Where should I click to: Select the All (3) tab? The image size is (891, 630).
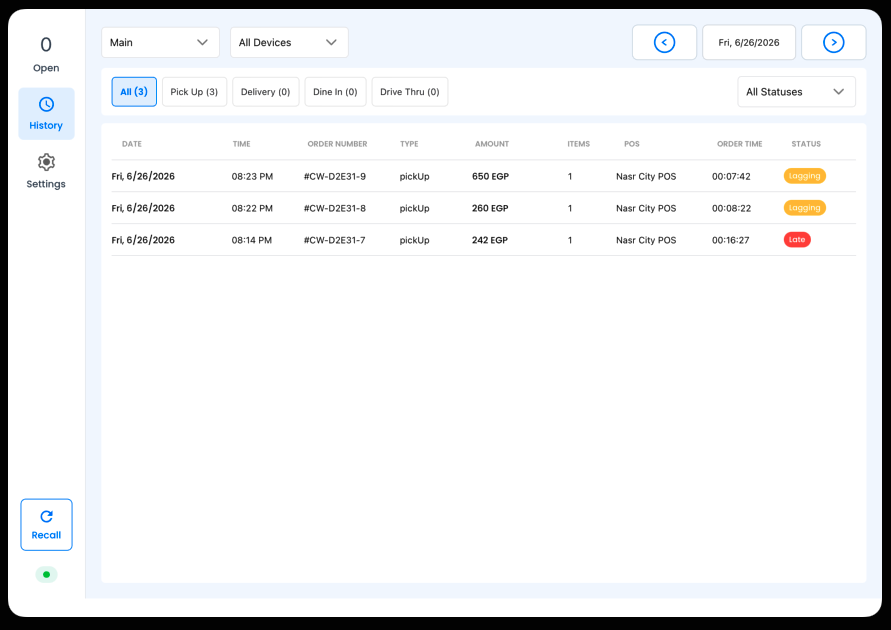[134, 92]
